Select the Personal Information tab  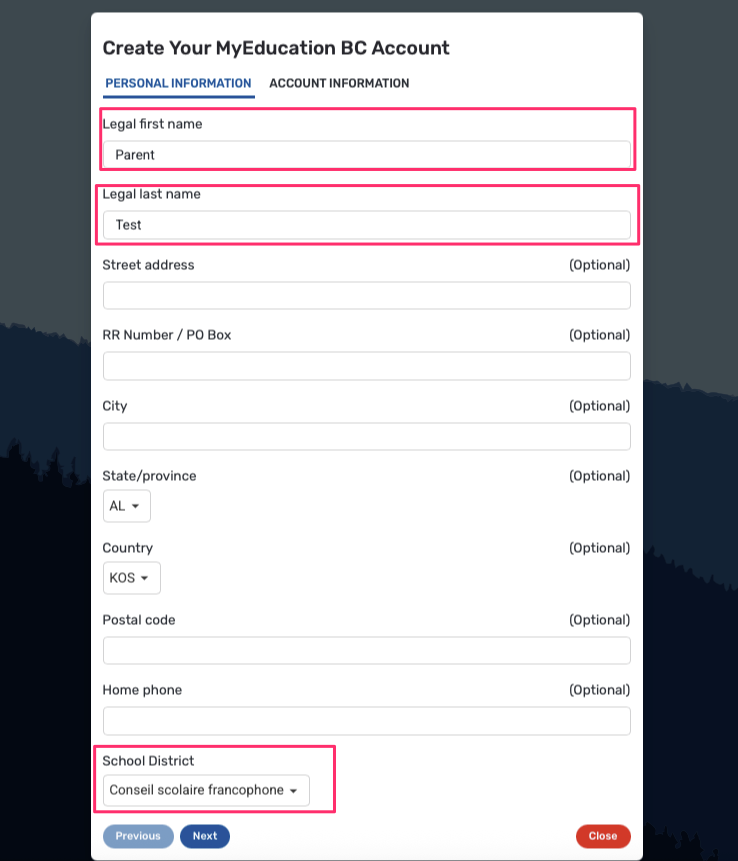coord(178,83)
